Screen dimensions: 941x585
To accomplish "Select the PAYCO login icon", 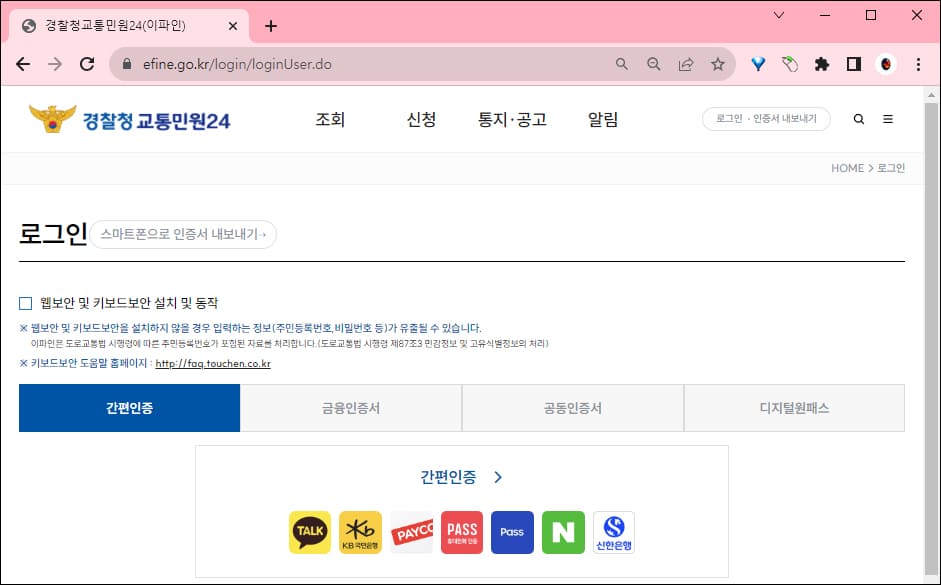I will pos(411,532).
